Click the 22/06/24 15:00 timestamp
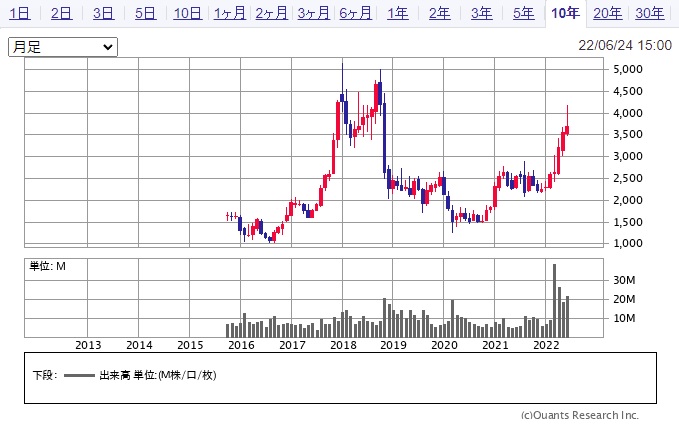 tap(625, 45)
